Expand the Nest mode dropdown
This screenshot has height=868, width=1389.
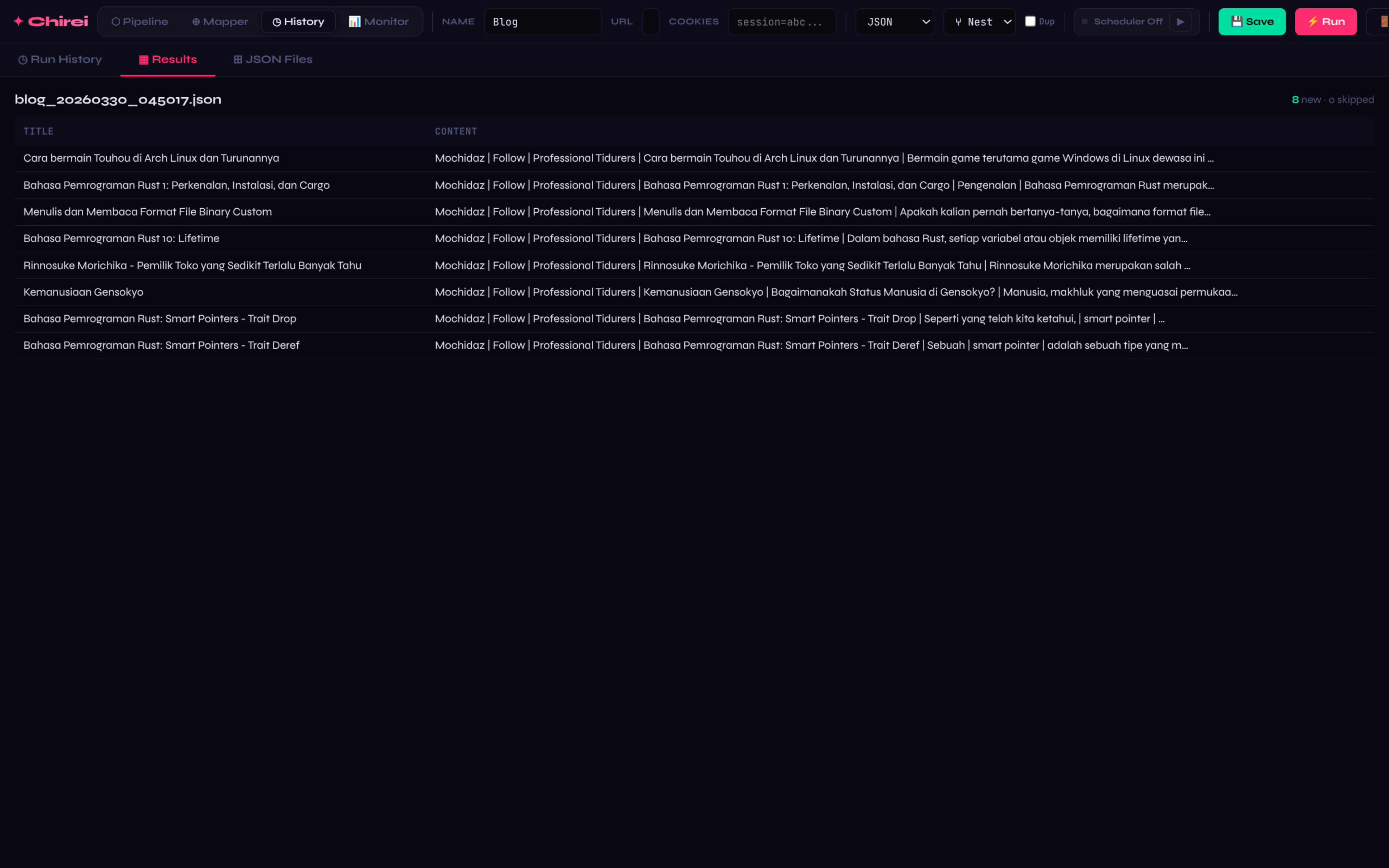pyautogui.click(x=979, y=22)
